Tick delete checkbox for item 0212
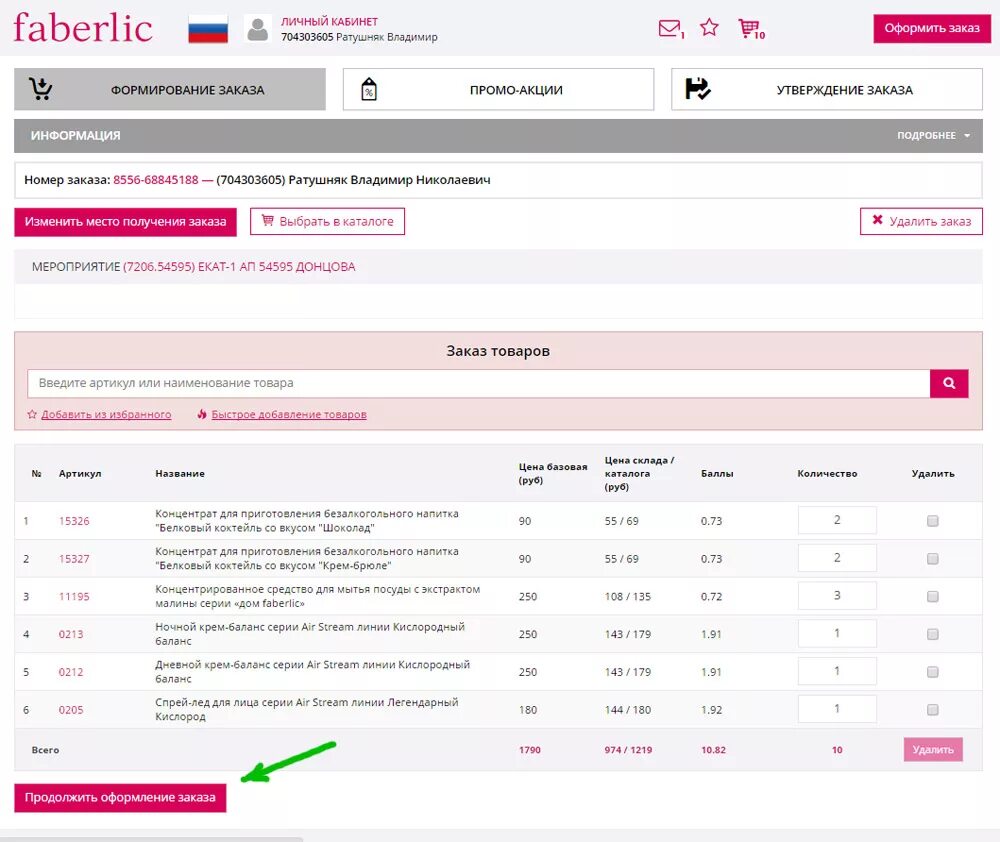The width and height of the screenshot is (1000, 842). (932, 672)
